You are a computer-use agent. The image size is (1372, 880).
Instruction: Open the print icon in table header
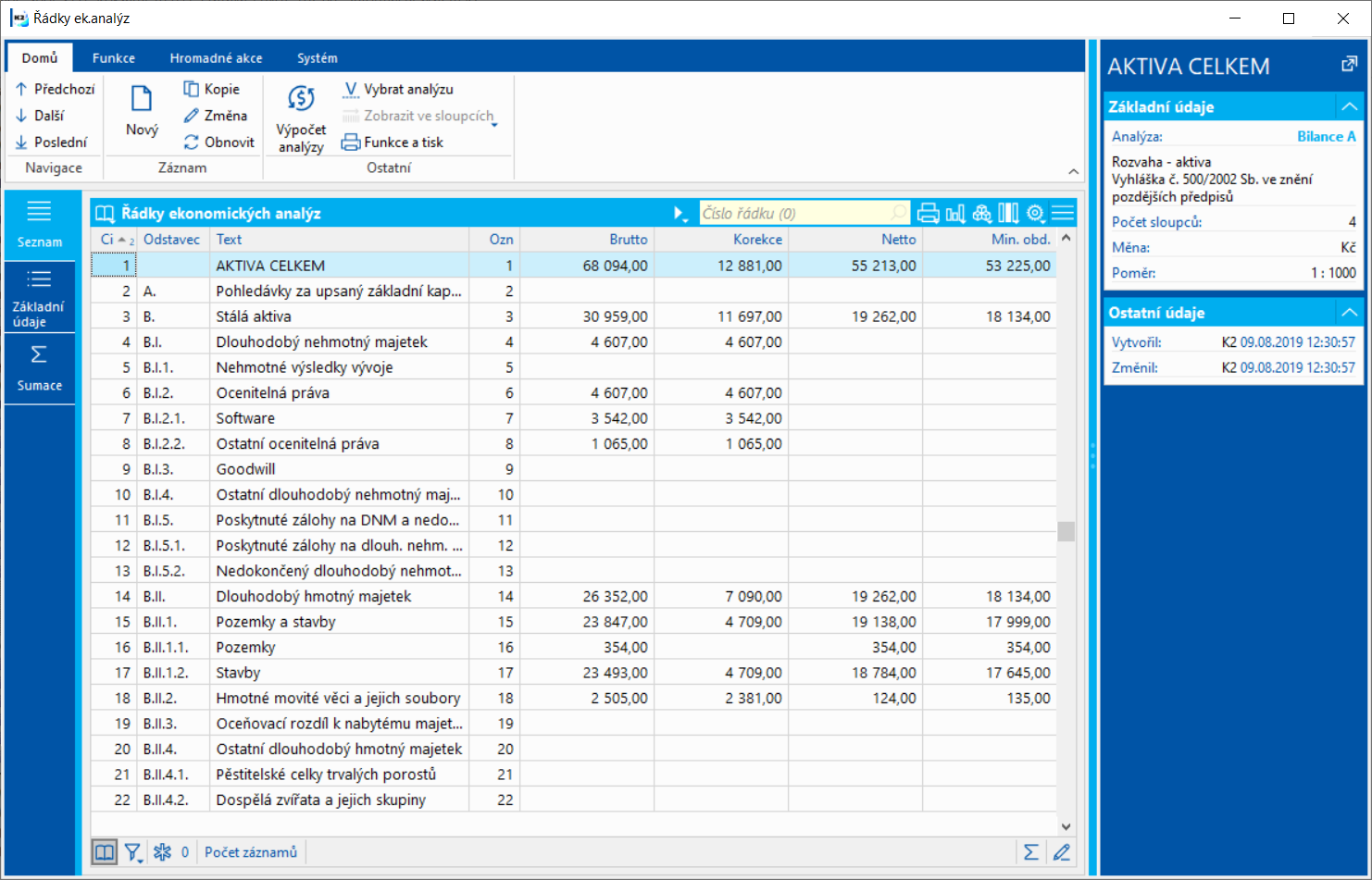click(928, 214)
